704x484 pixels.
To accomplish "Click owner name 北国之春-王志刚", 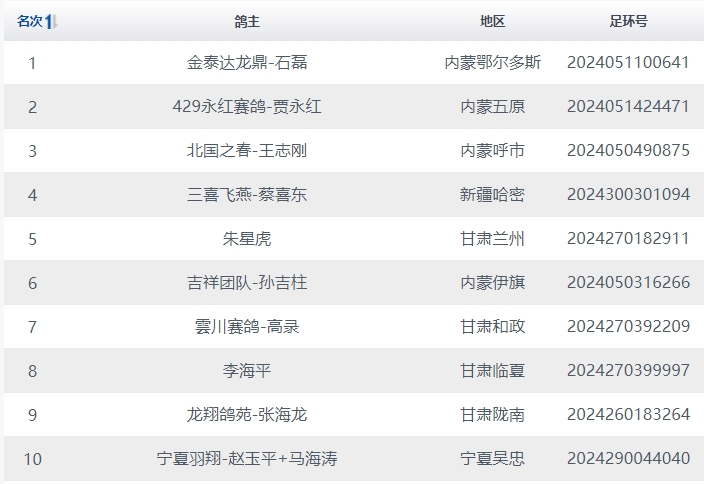I will (x=247, y=151).
